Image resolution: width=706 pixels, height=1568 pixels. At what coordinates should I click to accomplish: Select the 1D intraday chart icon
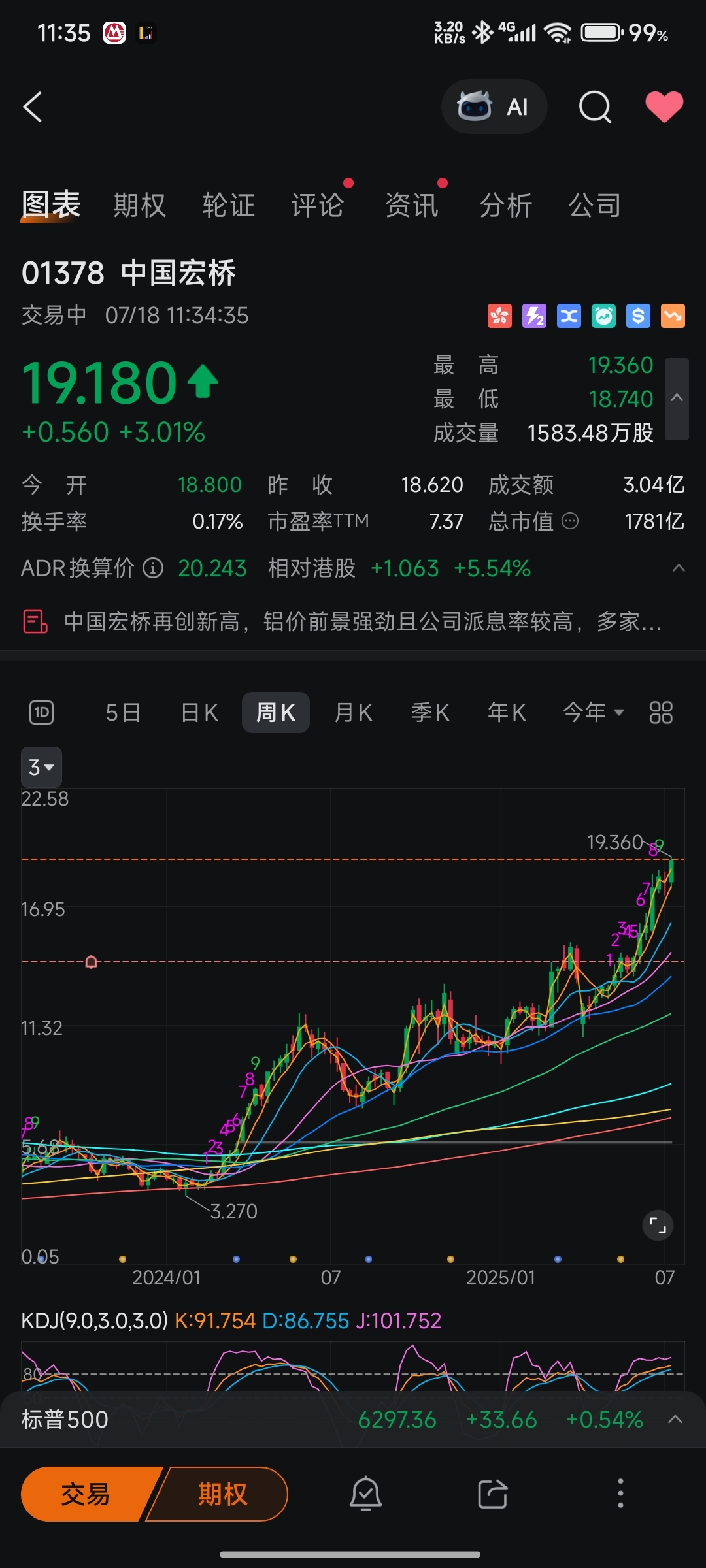[x=42, y=712]
